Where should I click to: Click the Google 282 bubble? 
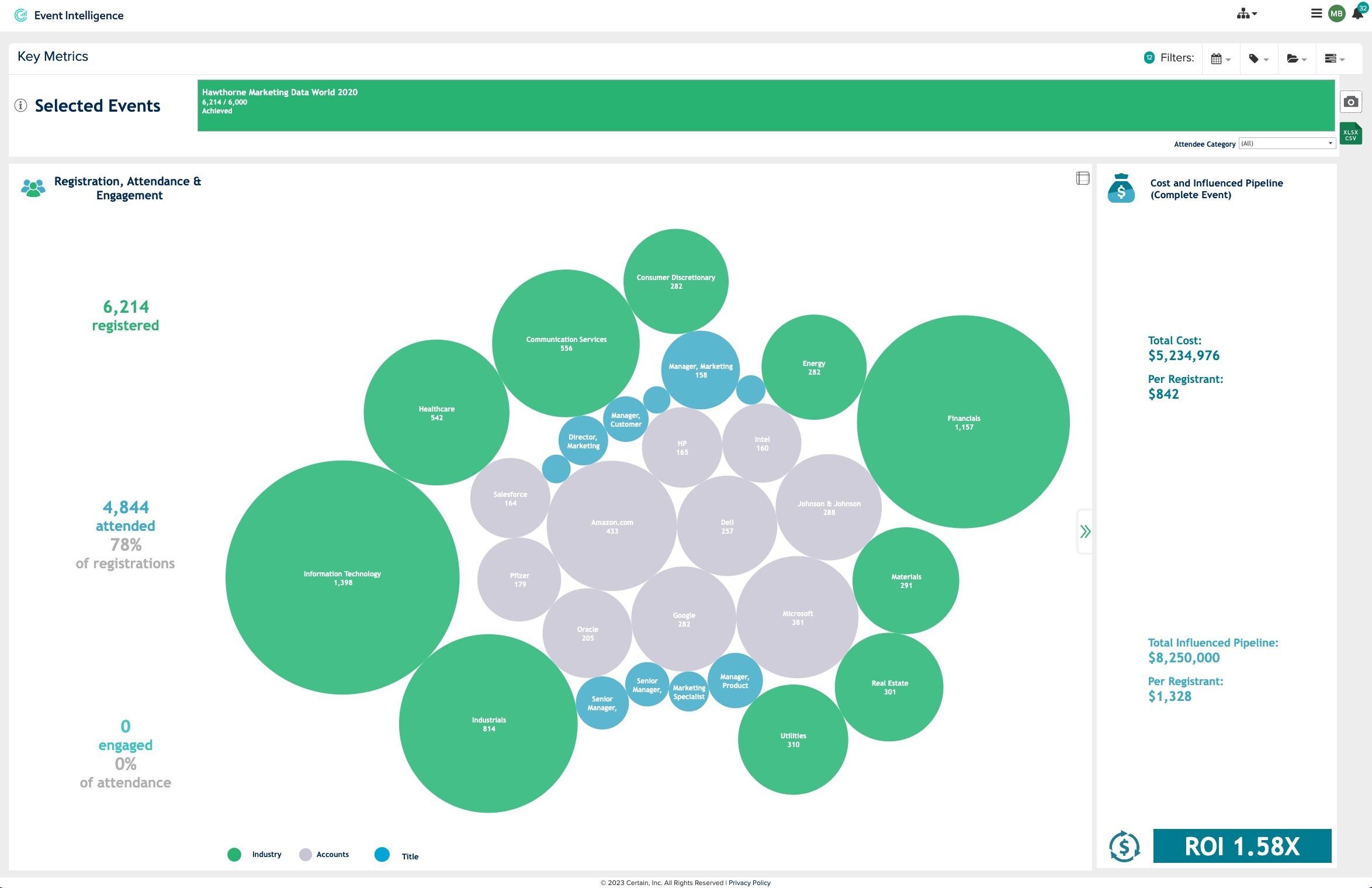(684, 619)
